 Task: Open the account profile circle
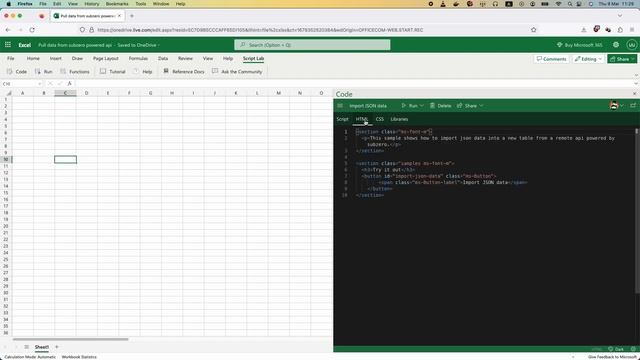[x=632, y=45]
